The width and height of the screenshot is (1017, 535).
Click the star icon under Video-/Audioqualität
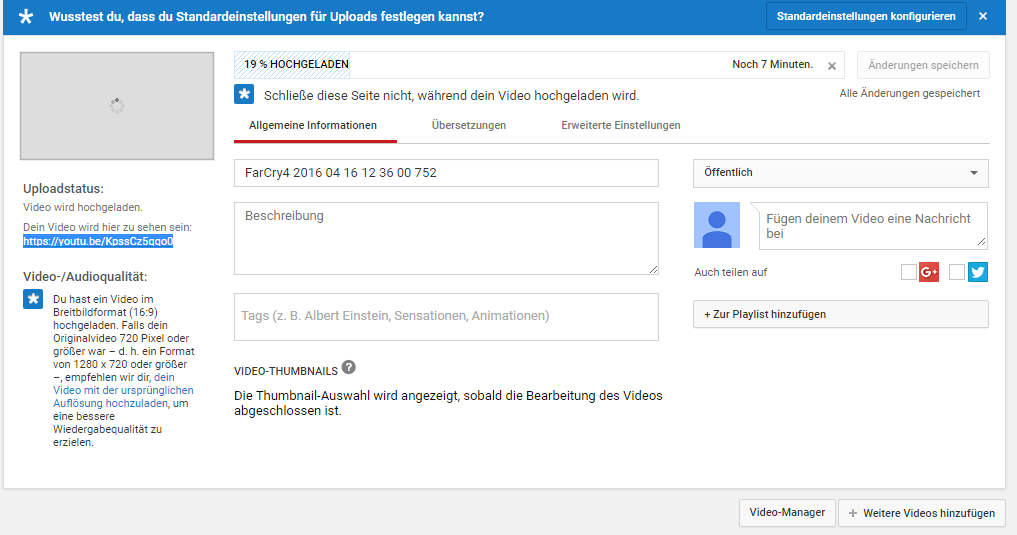[x=33, y=299]
